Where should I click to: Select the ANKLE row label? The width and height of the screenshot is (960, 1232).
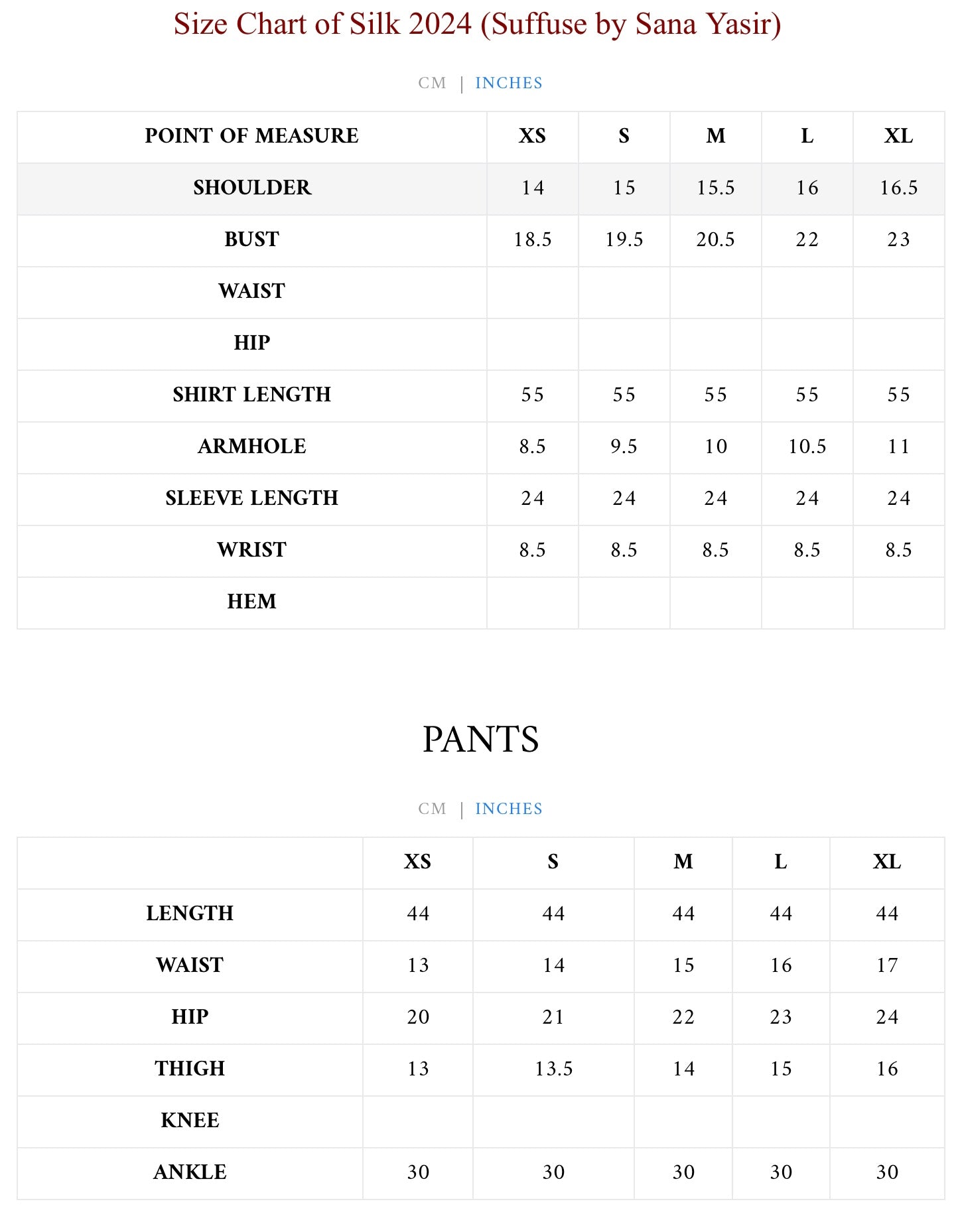190,1172
